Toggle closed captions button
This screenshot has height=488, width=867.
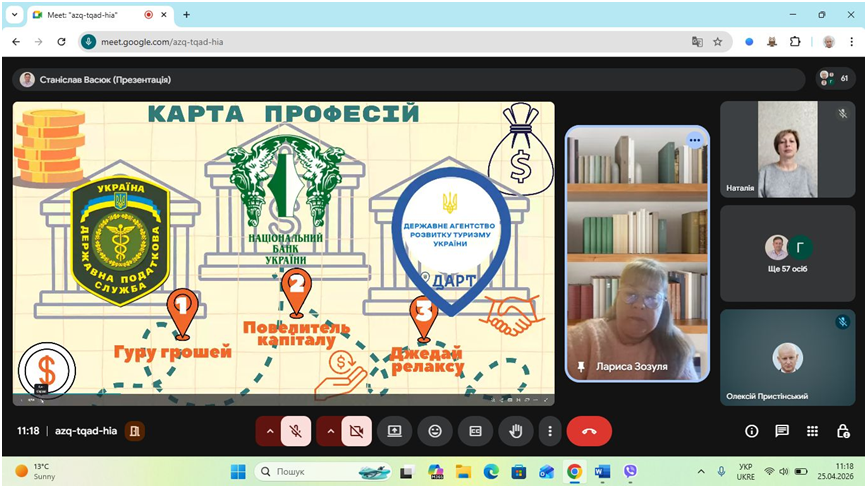click(476, 431)
